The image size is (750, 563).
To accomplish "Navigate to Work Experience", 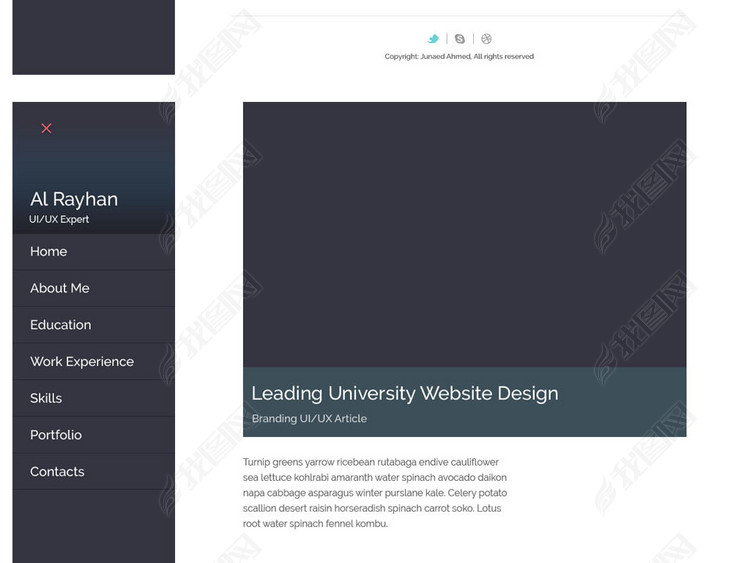I will point(82,362).
